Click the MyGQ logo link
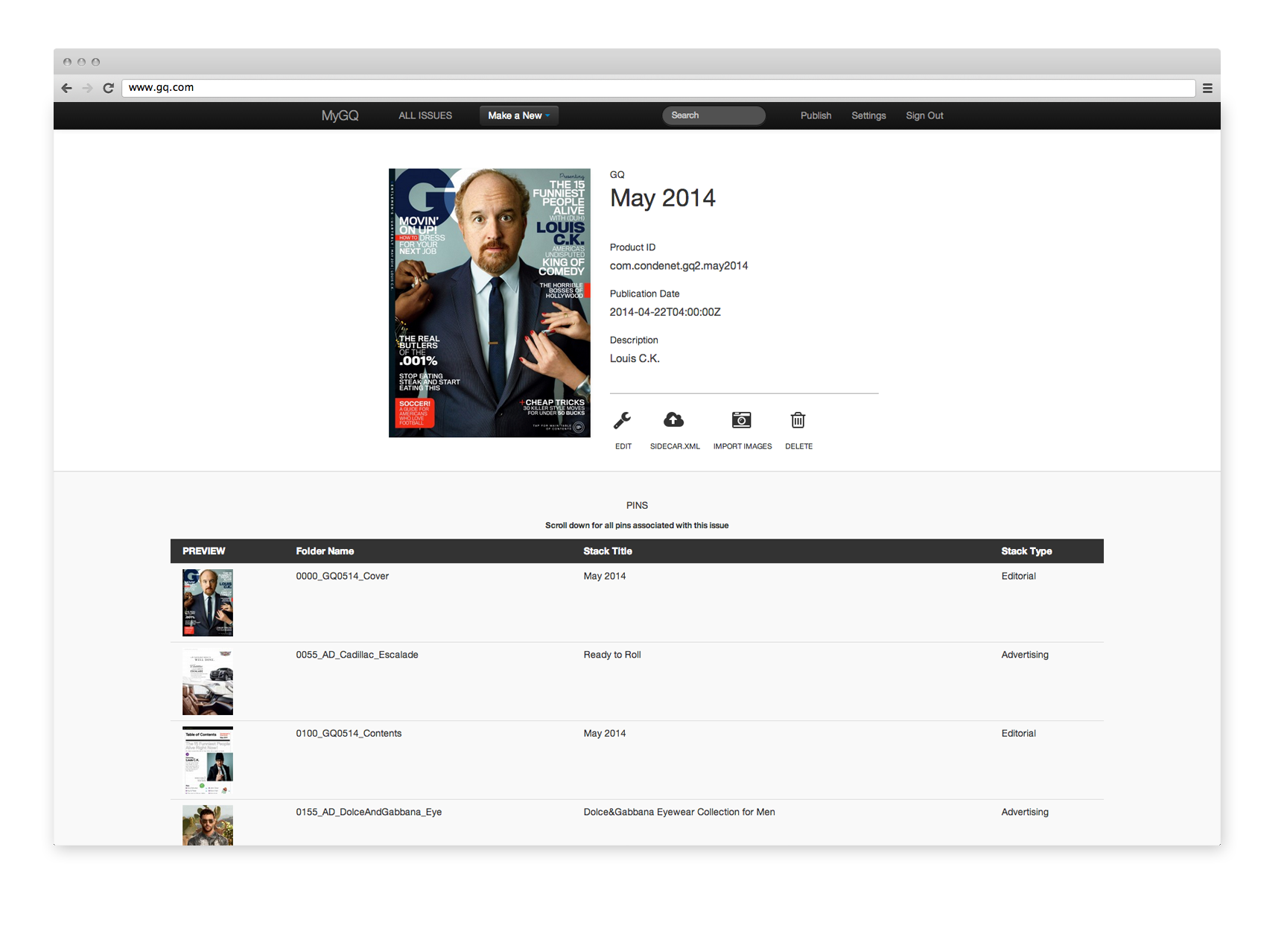Viewport: 1287px width, 952px height. point(340,115)
